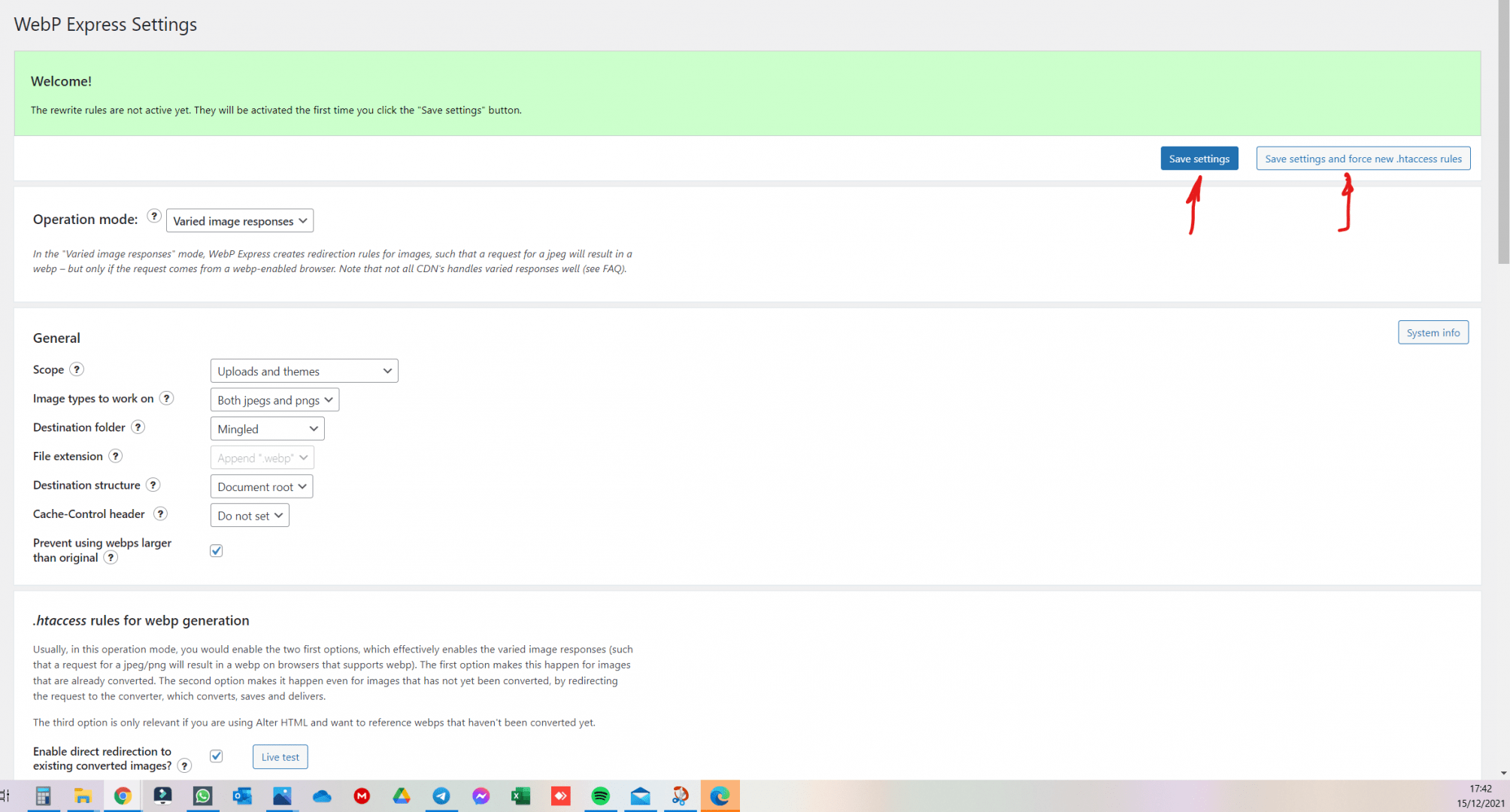The width and height of the screenshot is (1510, 812).
Task: Switch to Google Chrome in taskbar
Action: point(123,795)
